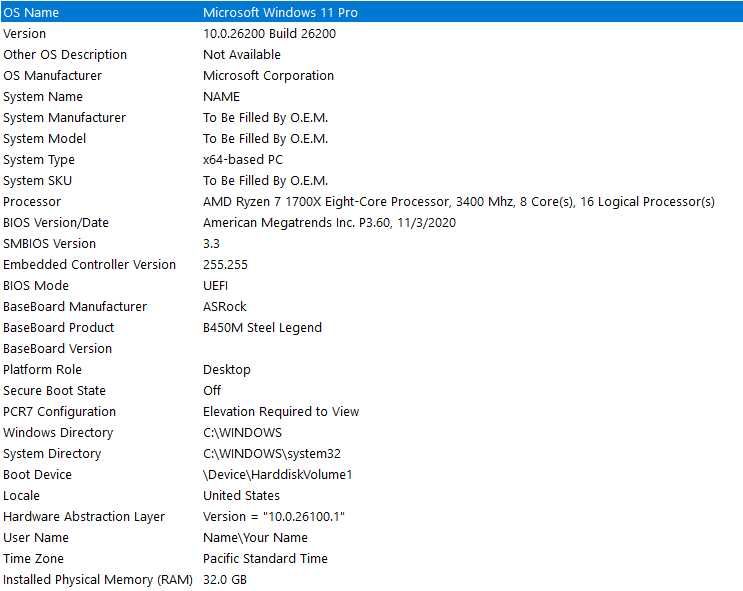
Task: Click the '32.0 GB' value
Action: point(225,580)
